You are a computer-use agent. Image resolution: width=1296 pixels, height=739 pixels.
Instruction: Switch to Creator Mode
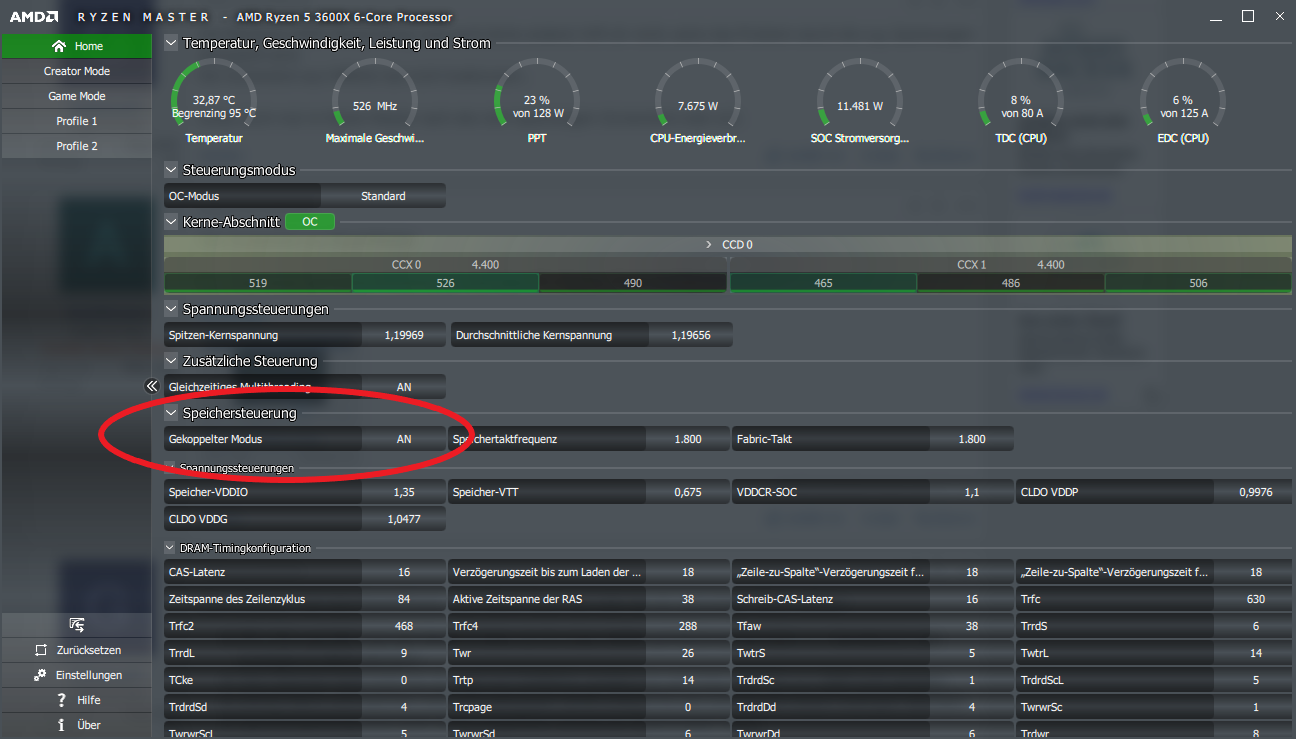click(x=77, y=71)
